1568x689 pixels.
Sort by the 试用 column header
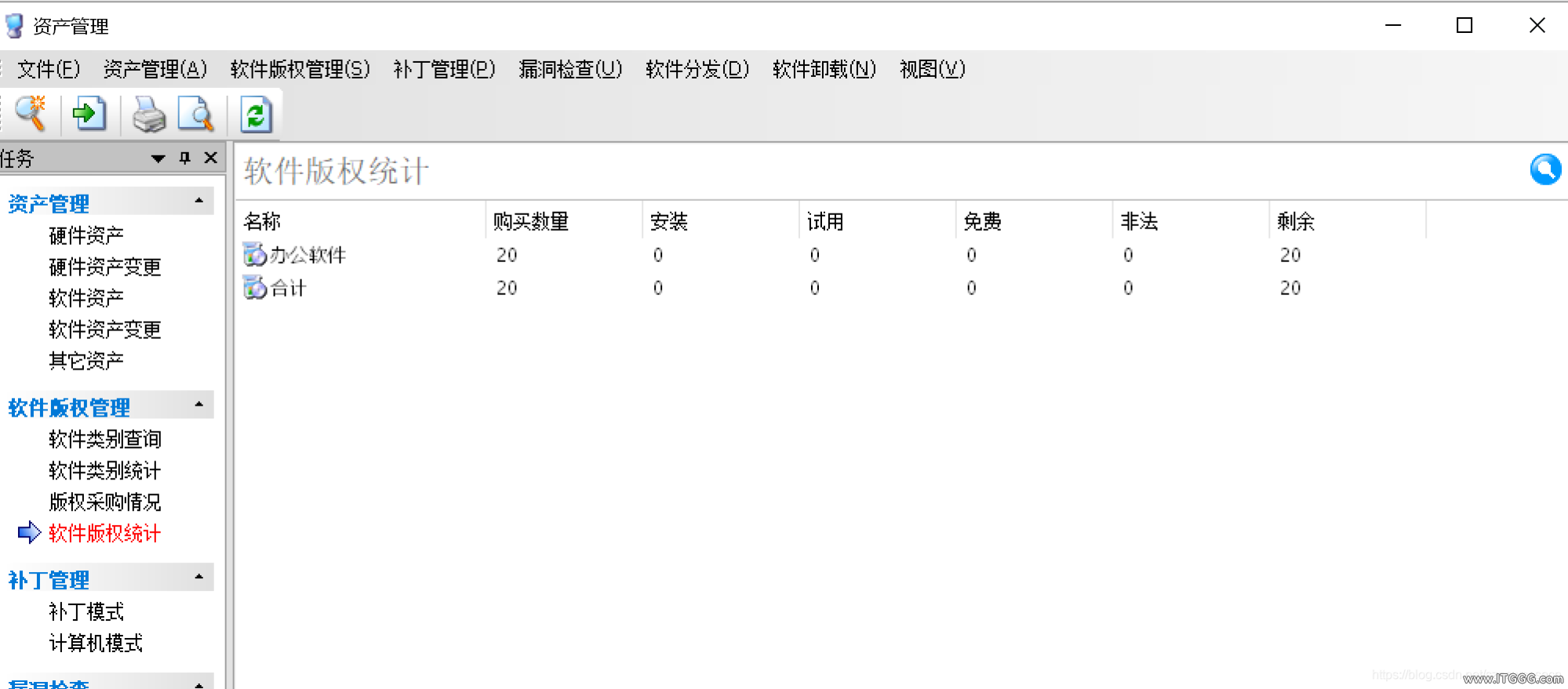[x=878, y=221]
